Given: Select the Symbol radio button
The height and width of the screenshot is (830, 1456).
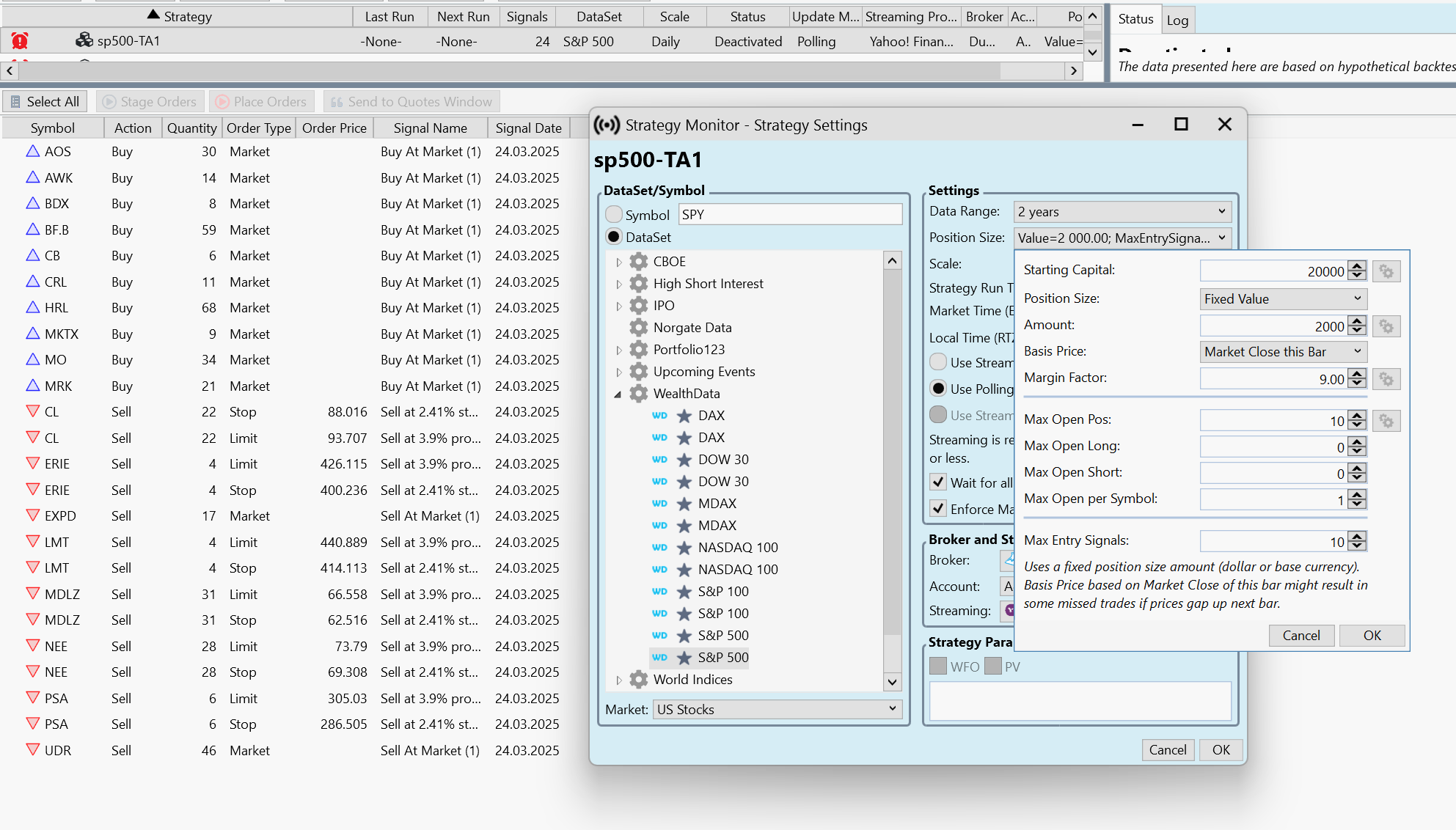Looking at the screenshot, I should click(x=614, y=215).
